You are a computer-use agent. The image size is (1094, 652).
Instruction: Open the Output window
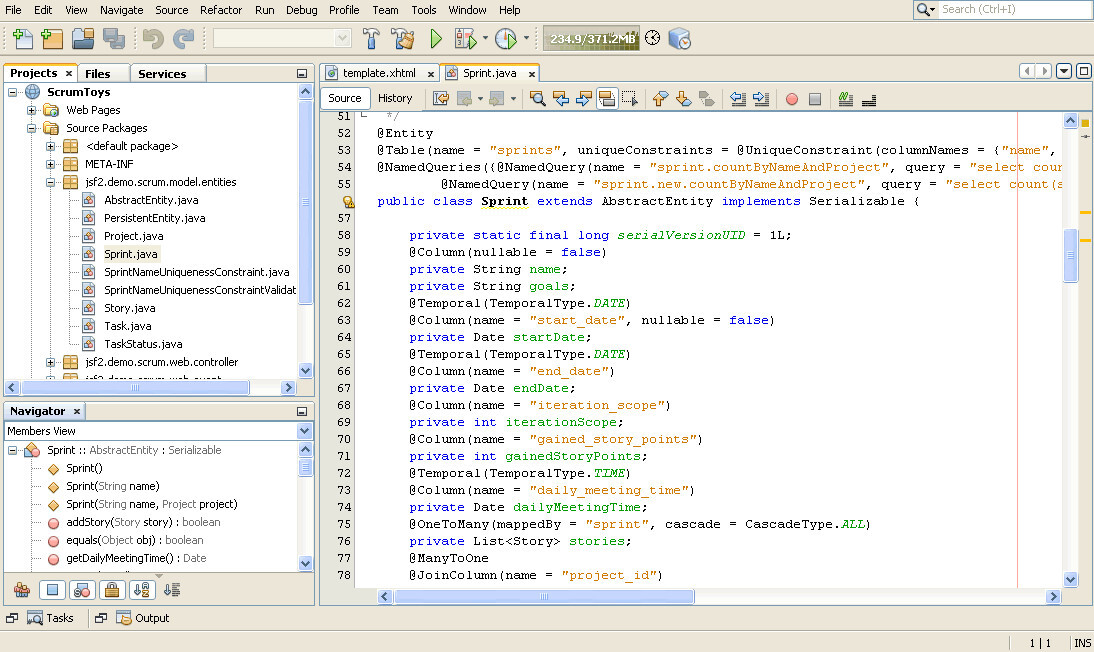150,618
